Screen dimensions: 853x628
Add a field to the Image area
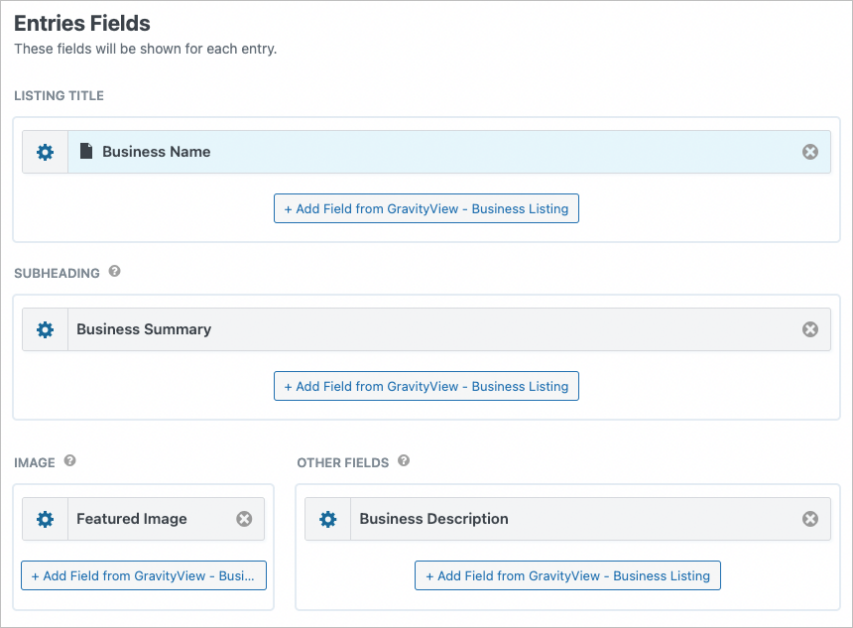click(143, 575)
